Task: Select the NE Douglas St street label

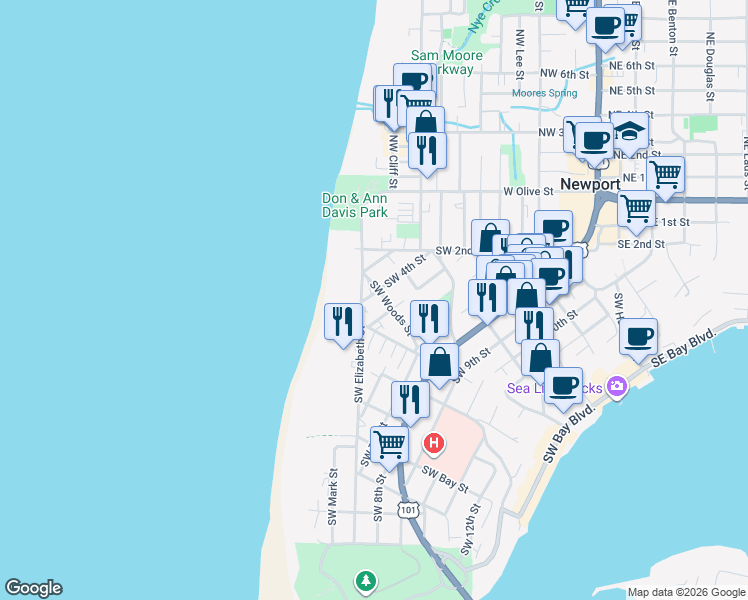Action: (x=710, y=66)
